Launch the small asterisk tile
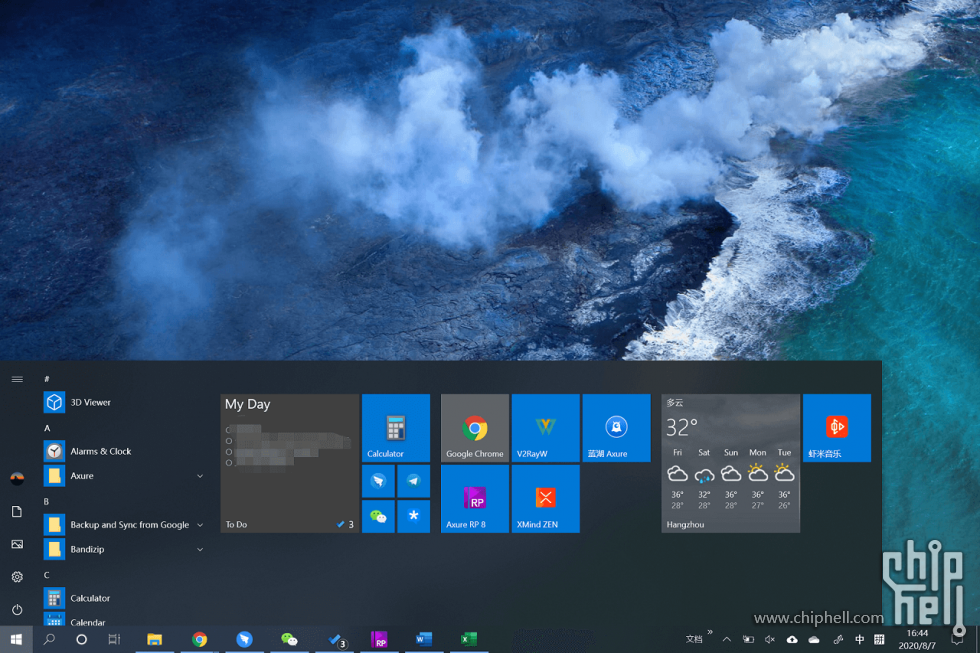Screen dimensions: 980x653 [413, 516]
